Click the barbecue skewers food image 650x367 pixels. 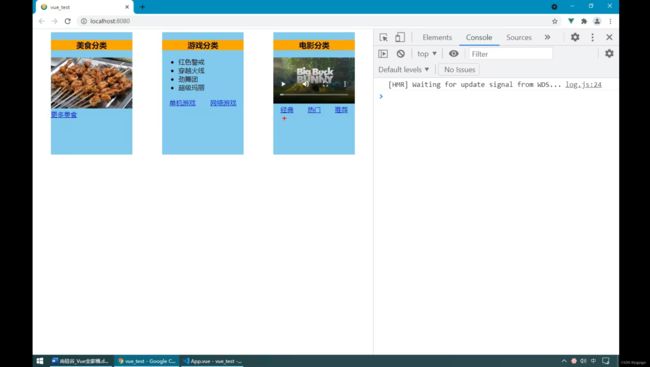pos(92,83)
